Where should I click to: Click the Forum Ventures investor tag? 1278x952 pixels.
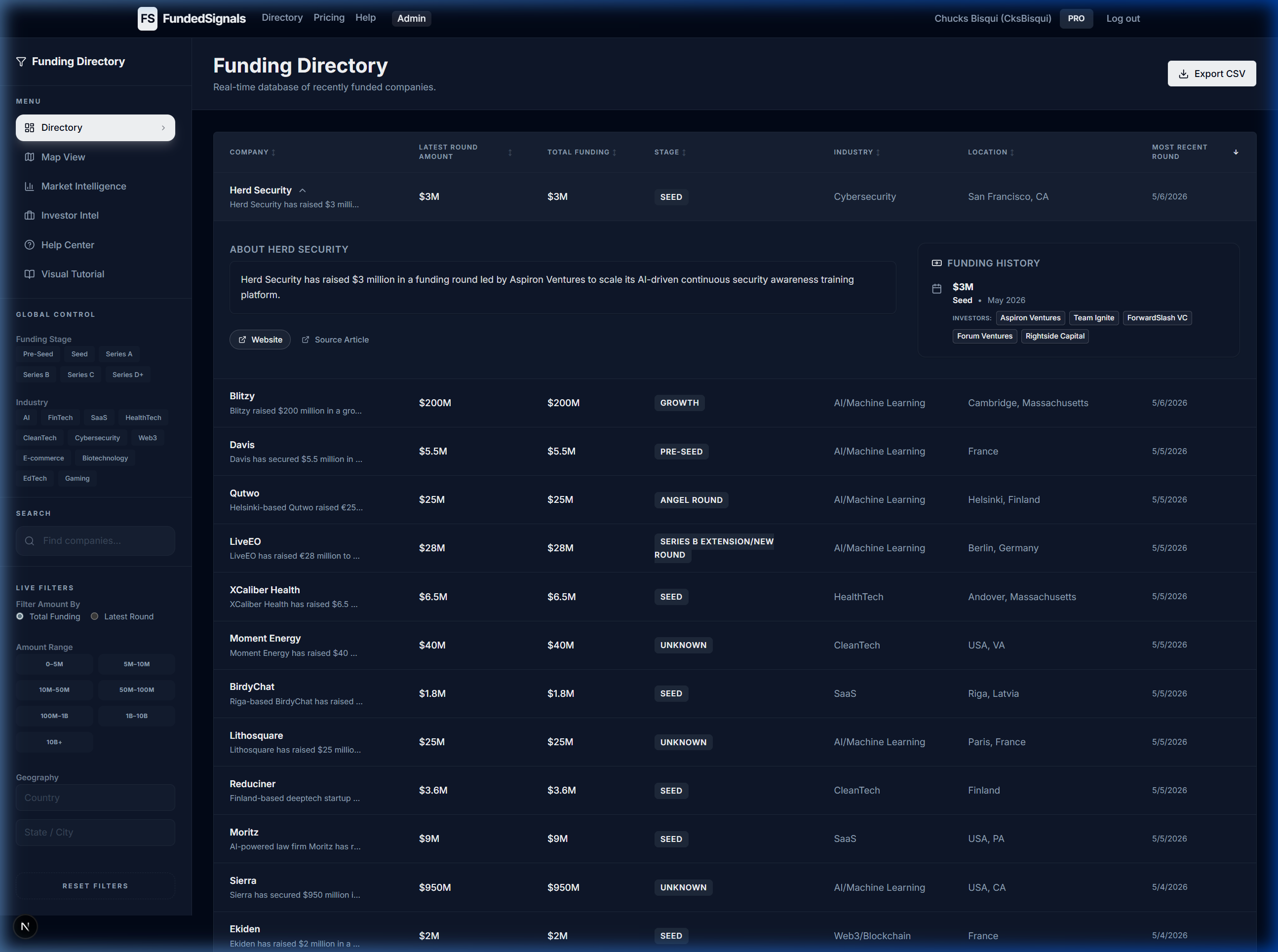coord(985,336)
